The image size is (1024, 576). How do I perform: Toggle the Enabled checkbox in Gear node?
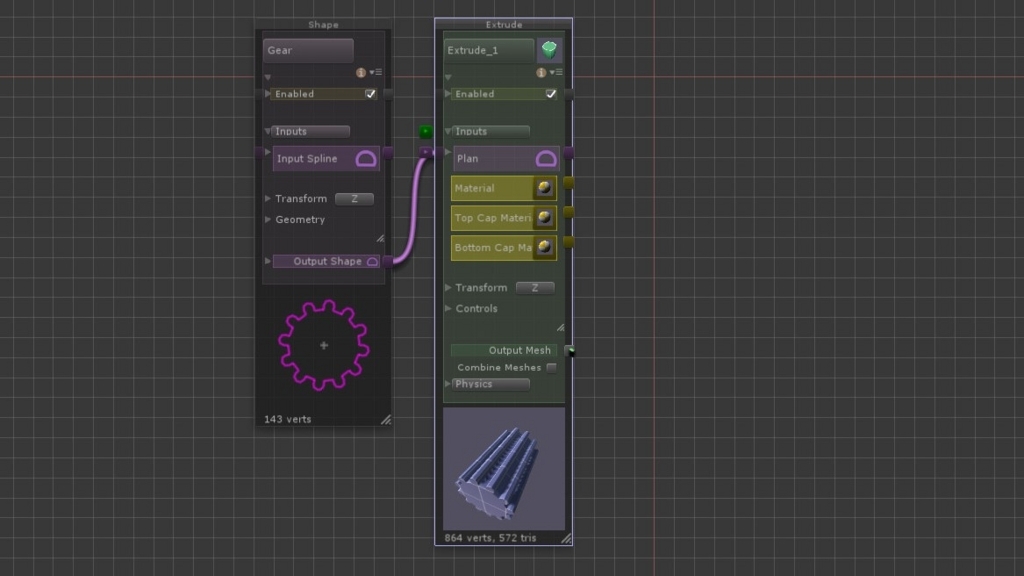click(370, 94)
